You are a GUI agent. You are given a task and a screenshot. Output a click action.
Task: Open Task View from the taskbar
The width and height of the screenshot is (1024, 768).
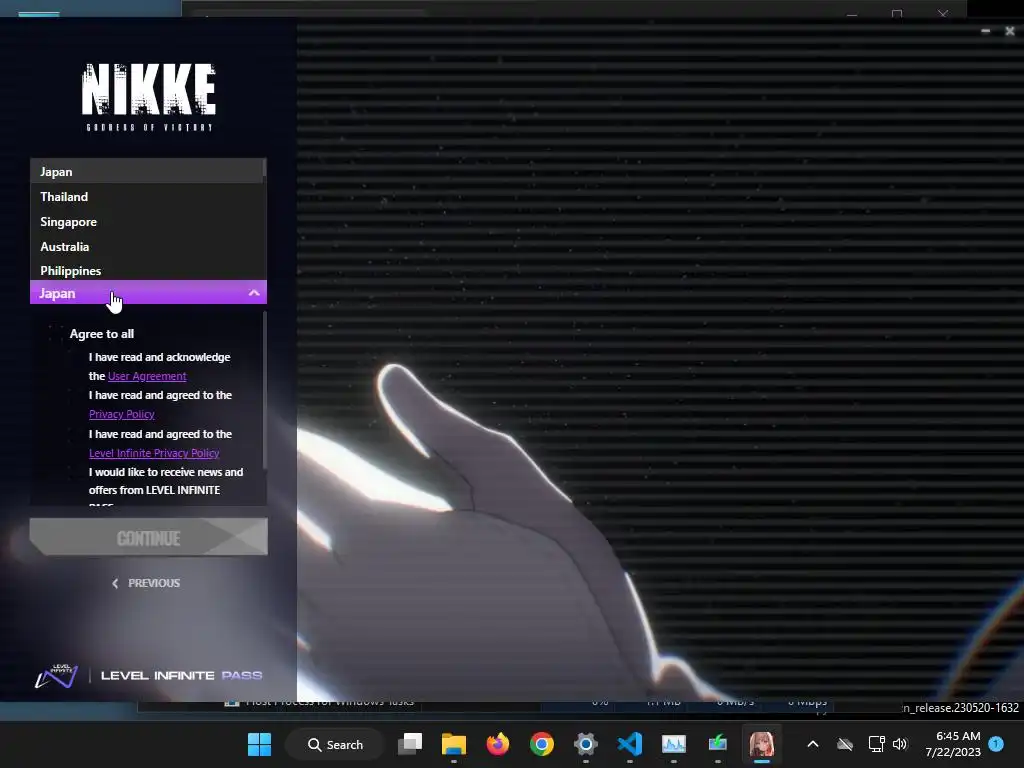tap(410, 744)
